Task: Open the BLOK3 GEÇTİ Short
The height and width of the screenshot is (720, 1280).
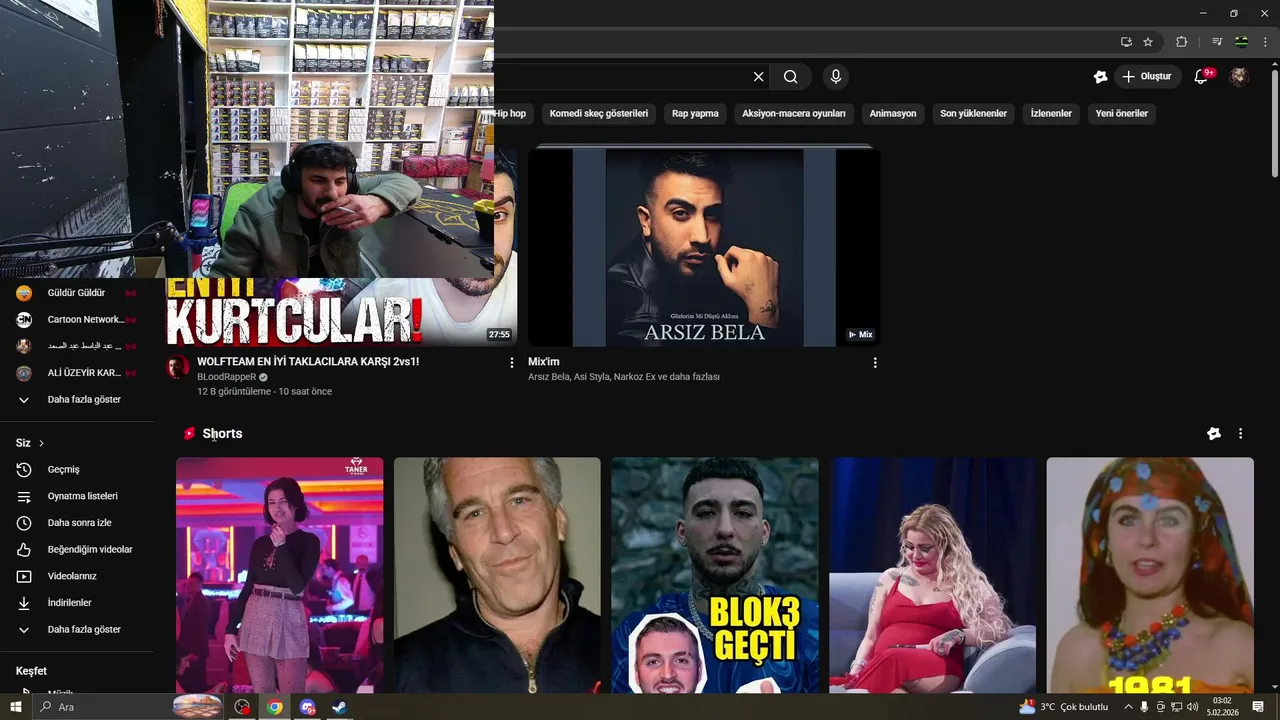Action: point(715,575)
